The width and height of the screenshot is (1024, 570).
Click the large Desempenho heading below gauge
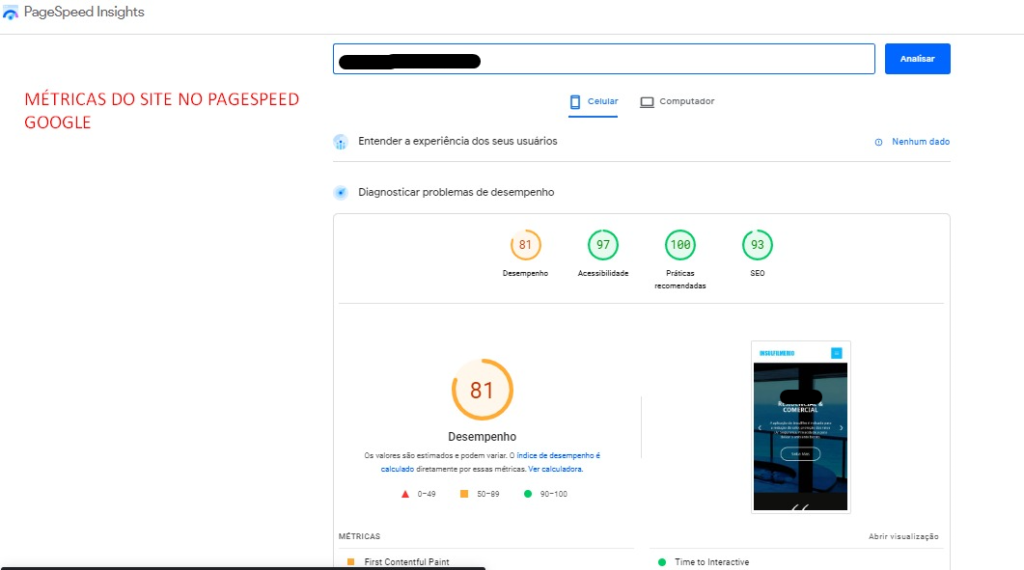[482, 437]
